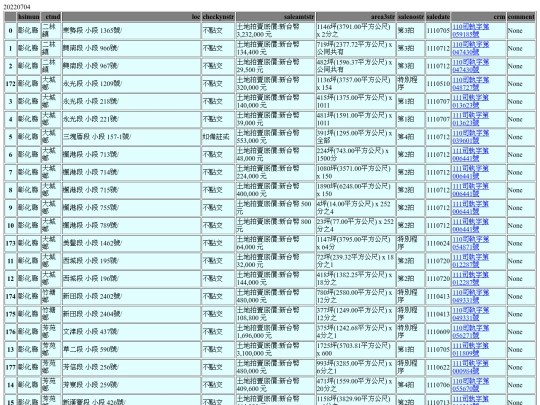Click the loc cell containing 437
The image size is (540, 405).
pyautogui.click(x=131, y=332)
